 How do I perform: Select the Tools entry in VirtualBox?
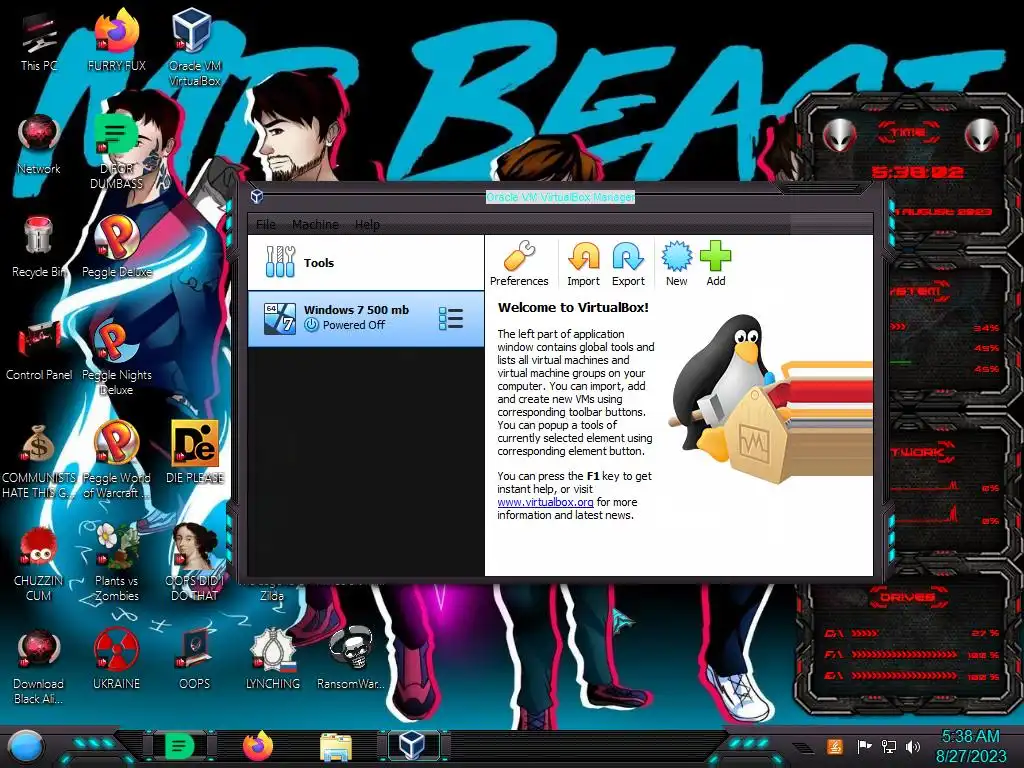coord(366,263)
